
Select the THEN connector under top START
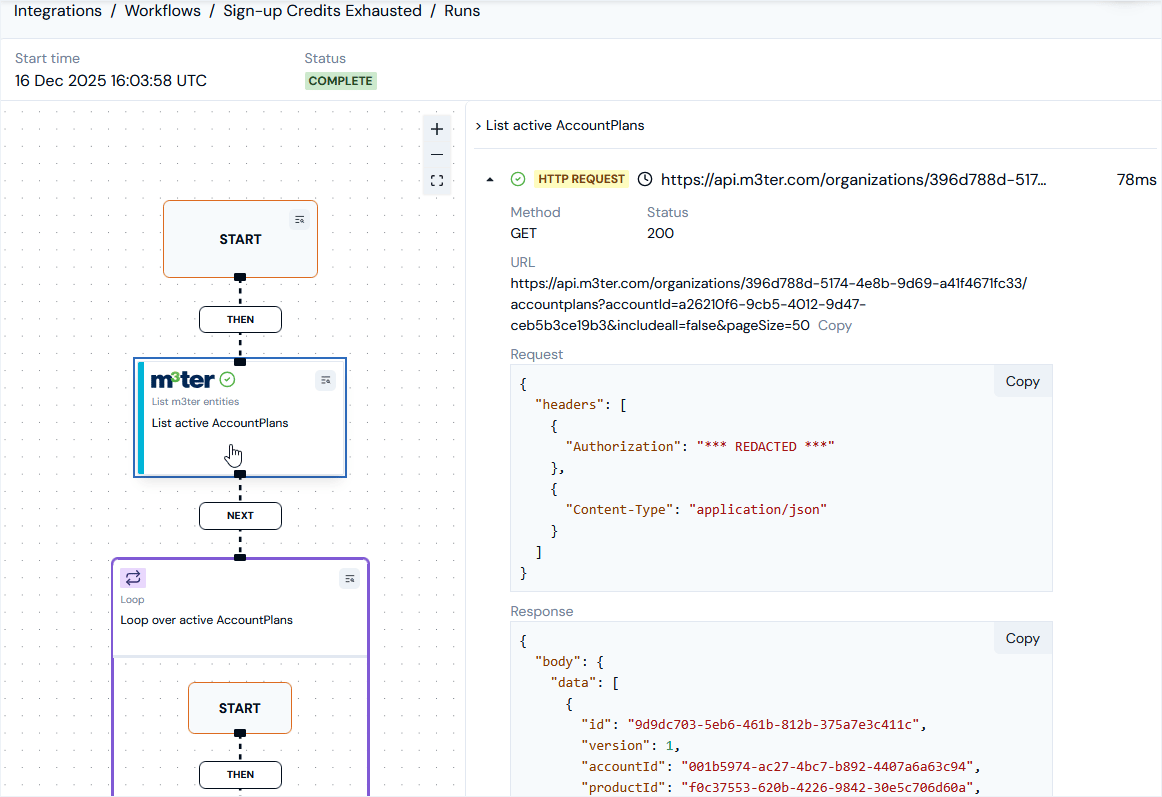coord(240,320)
